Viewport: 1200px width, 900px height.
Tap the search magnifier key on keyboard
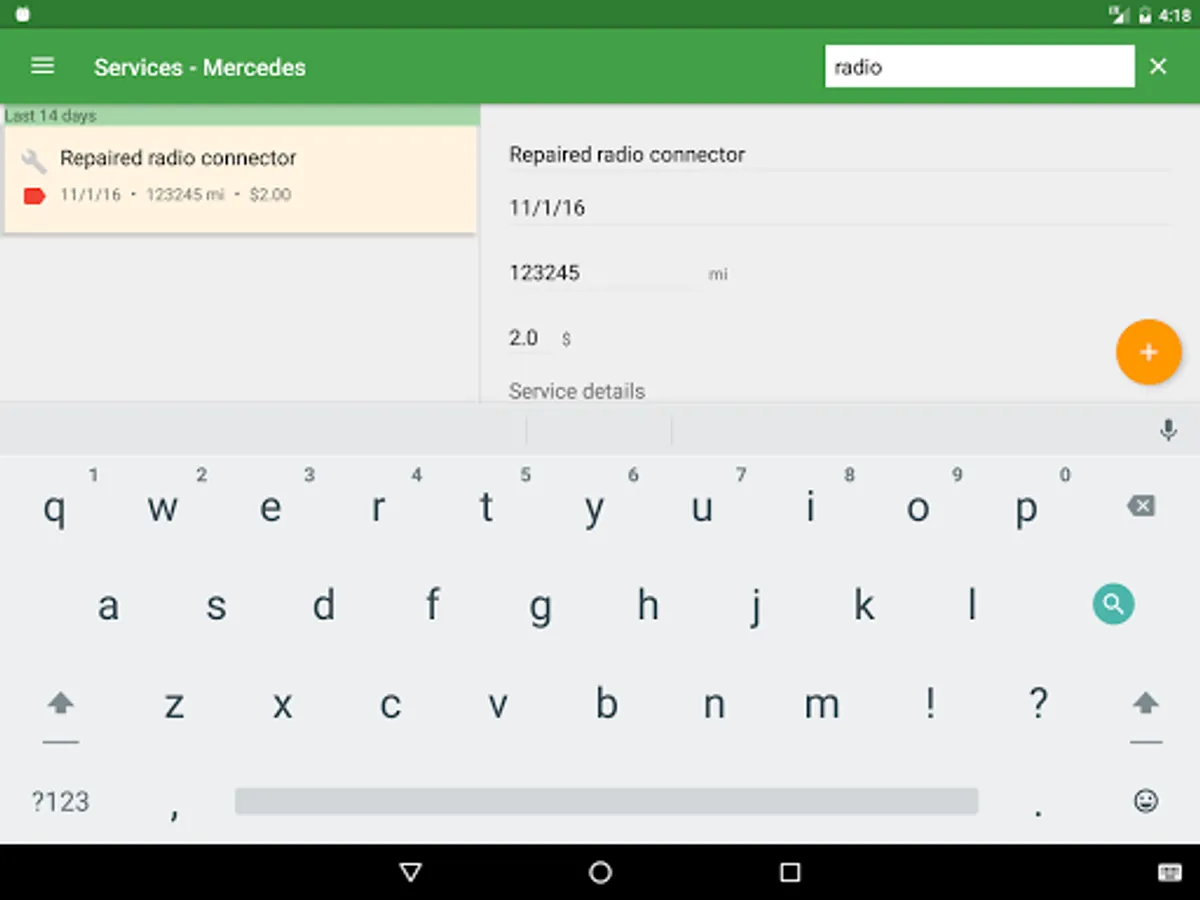(1113, 604)
